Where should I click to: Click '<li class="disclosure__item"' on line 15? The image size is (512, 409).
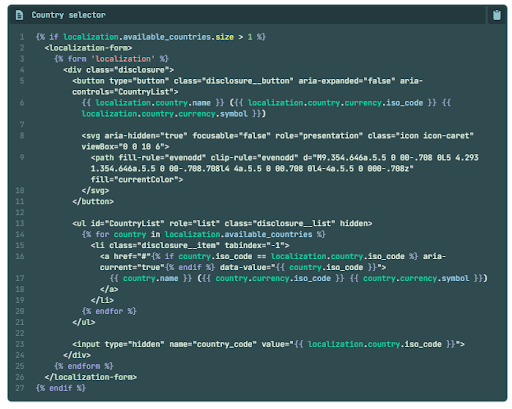click(x=155, y=245)
